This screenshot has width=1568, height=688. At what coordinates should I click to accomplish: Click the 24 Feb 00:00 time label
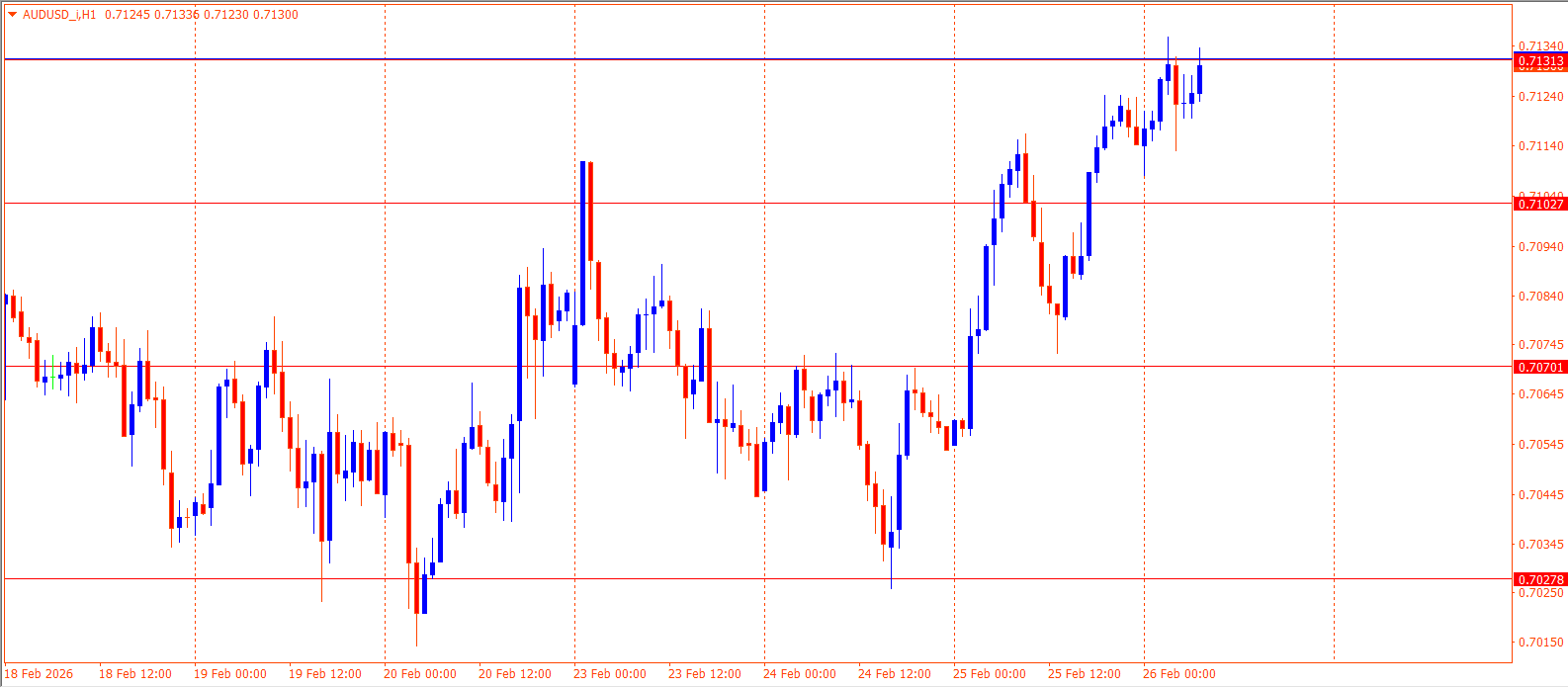click(800, 674)
